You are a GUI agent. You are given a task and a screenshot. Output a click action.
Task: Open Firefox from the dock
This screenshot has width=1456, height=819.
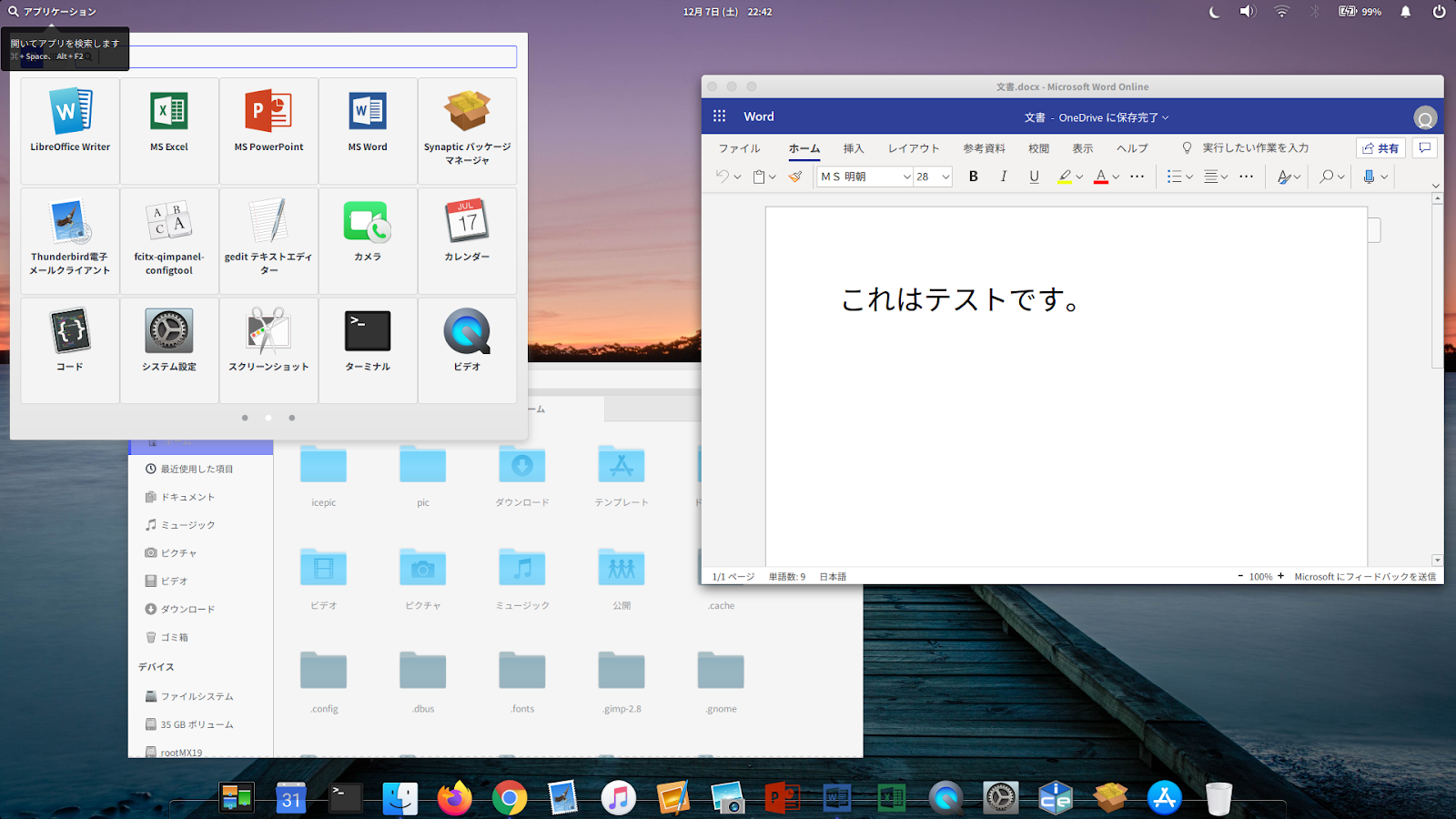coord(455,798)
